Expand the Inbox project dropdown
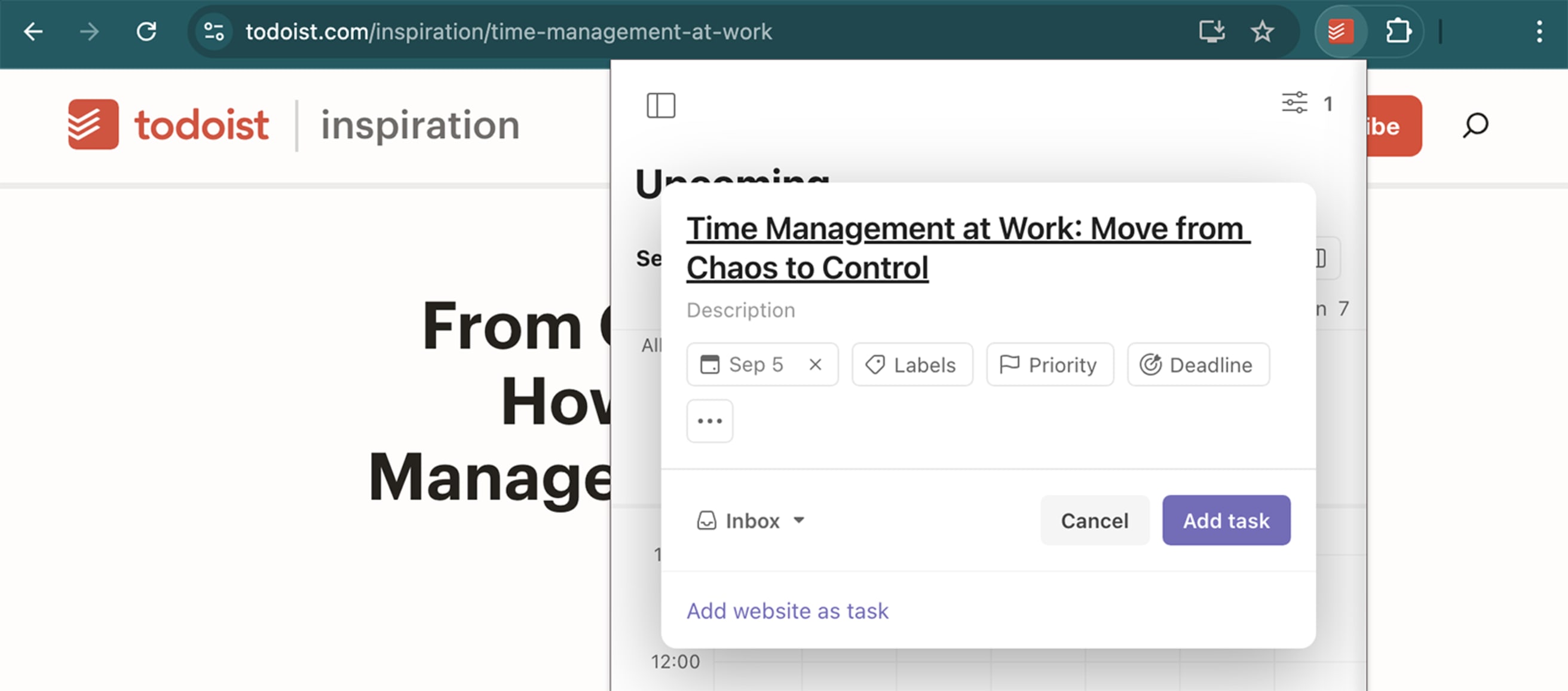Image resolution: width=1568 pixels, height=691 pixels. 751,521
